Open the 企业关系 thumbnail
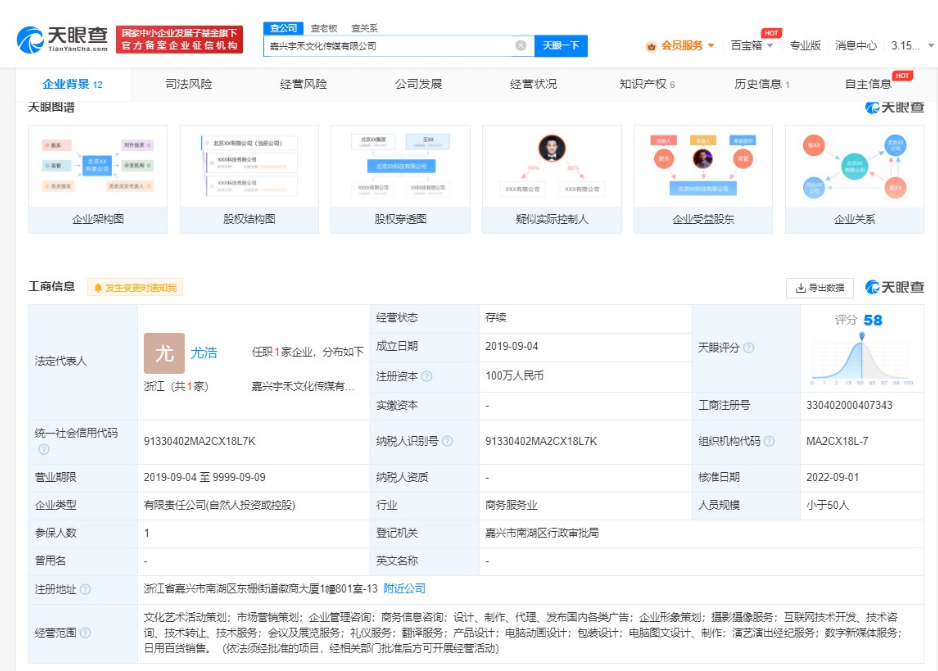The height and width of the screenshot is (671, 938). click(x=855, y=179)
